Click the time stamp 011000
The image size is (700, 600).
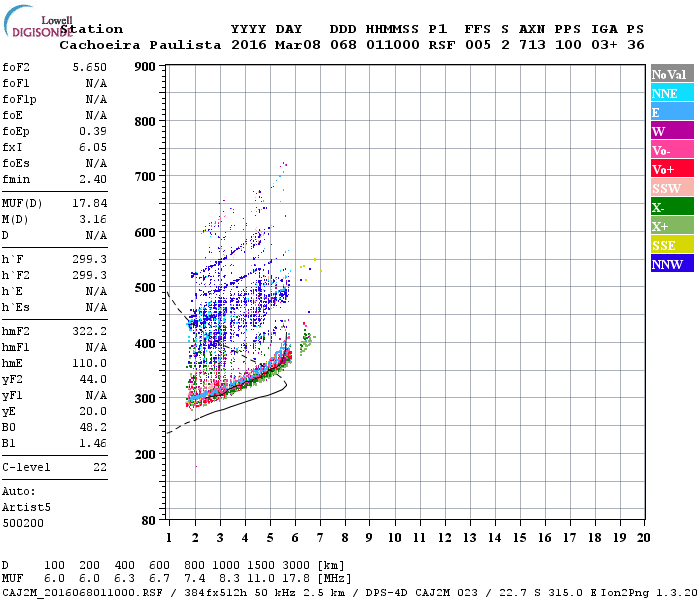(x=393, y=45)
